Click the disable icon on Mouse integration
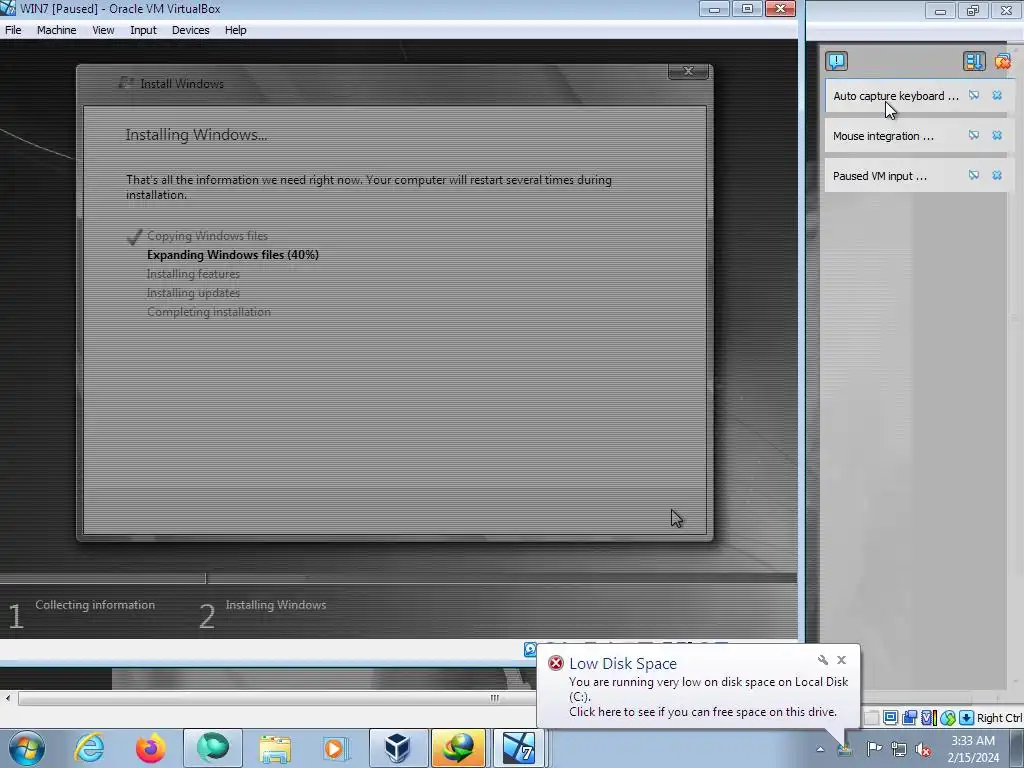Screen dimensions: 1024x768 (x=974, y=135)
